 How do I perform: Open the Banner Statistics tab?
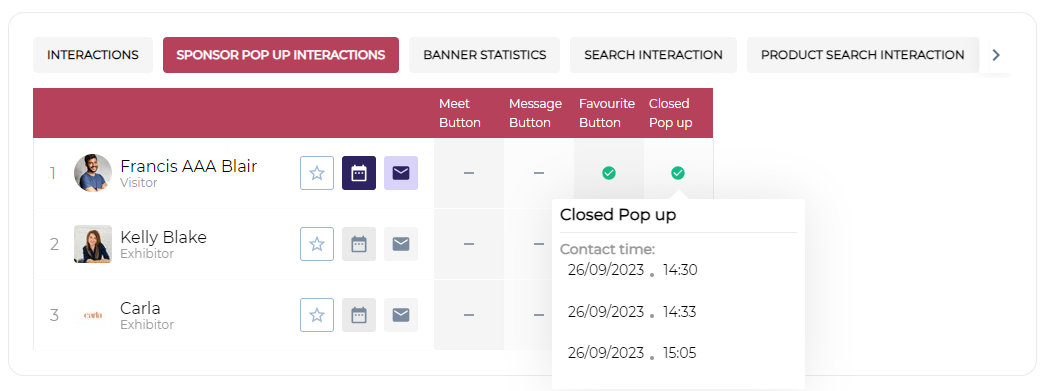point(484,55)
